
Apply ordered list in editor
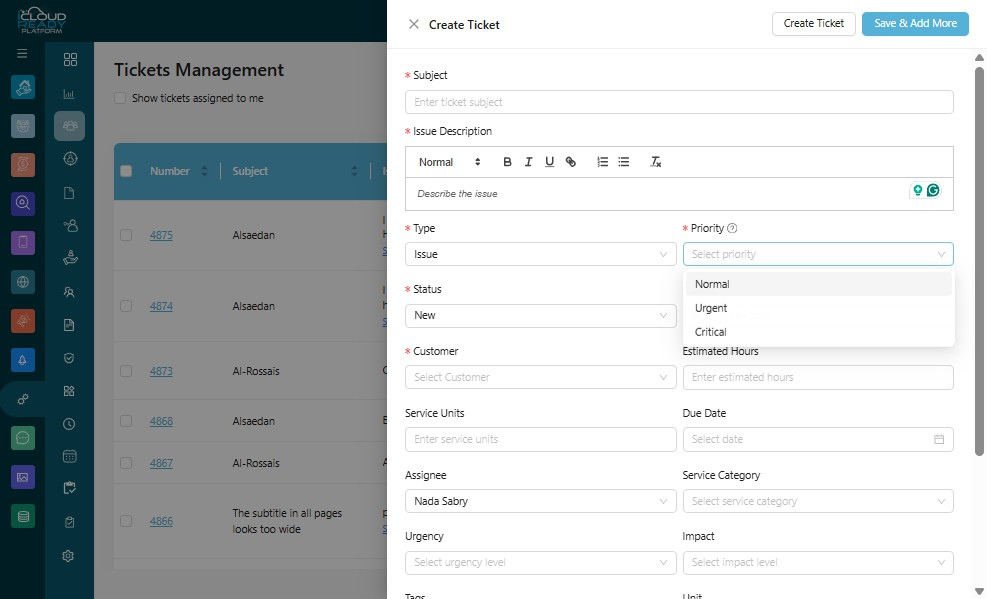pyautogui.click(x=602, y=162)
